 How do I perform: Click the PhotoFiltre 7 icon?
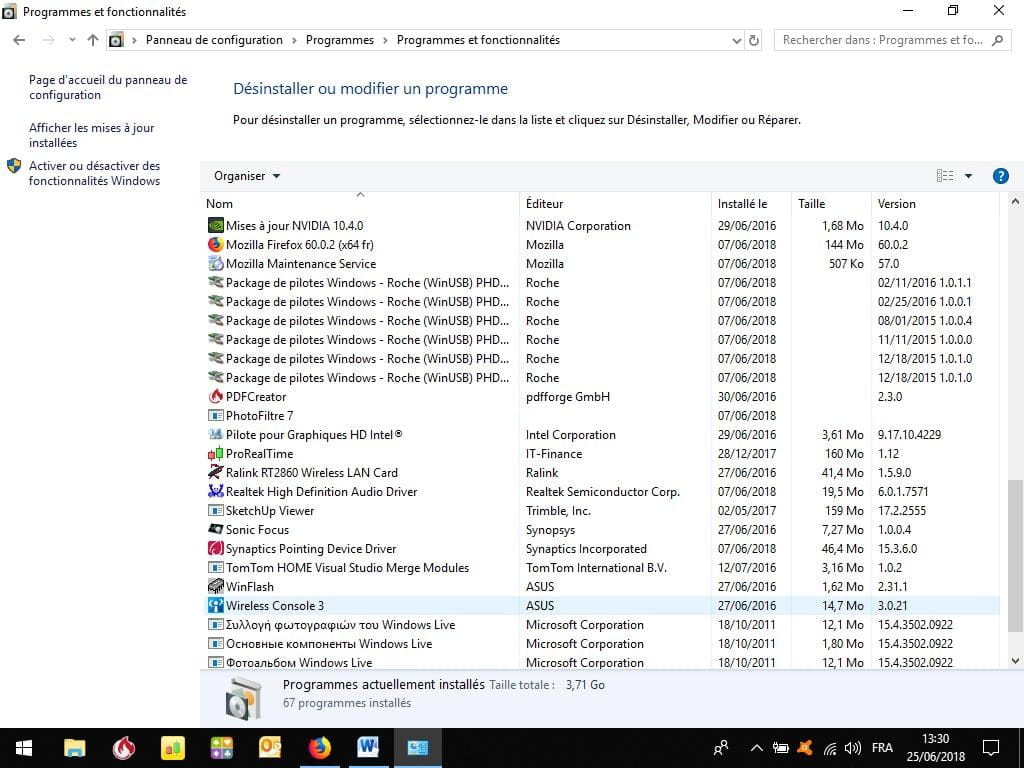[x=216, y=415]
